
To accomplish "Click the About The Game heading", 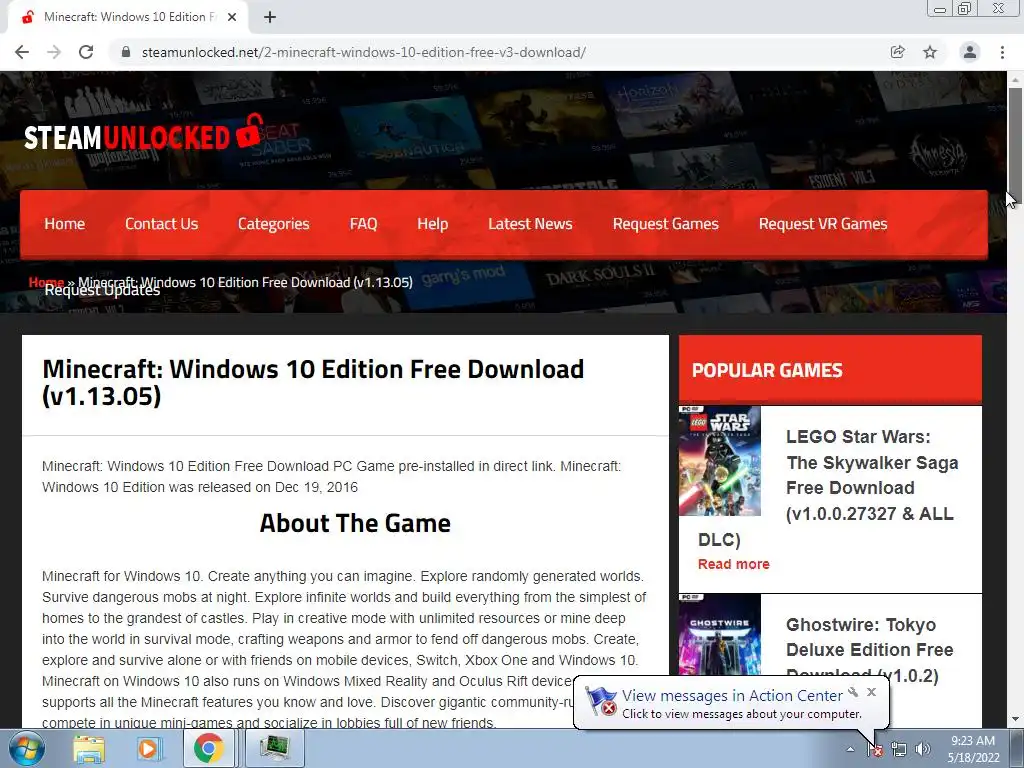I will [x=355, y=523].
